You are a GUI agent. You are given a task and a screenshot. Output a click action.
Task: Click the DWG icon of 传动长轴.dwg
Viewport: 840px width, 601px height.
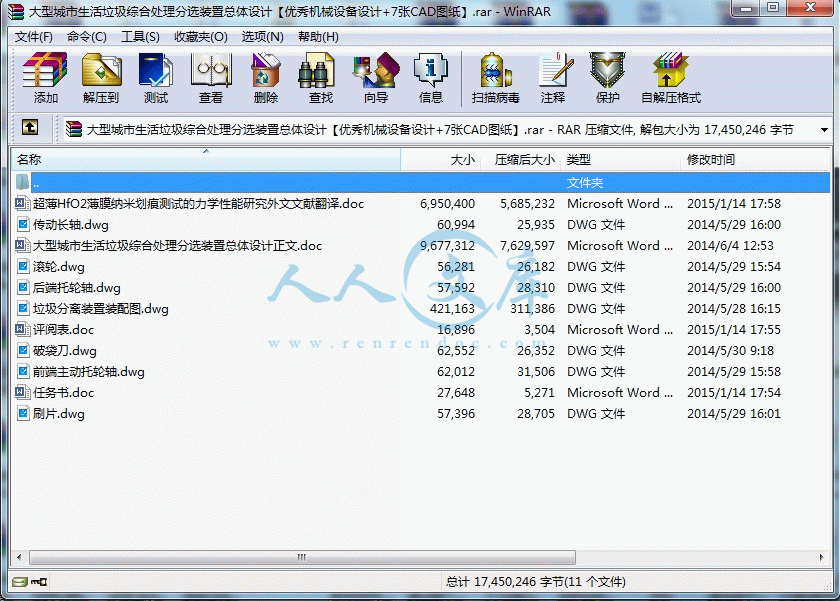[x=22, y=224]
